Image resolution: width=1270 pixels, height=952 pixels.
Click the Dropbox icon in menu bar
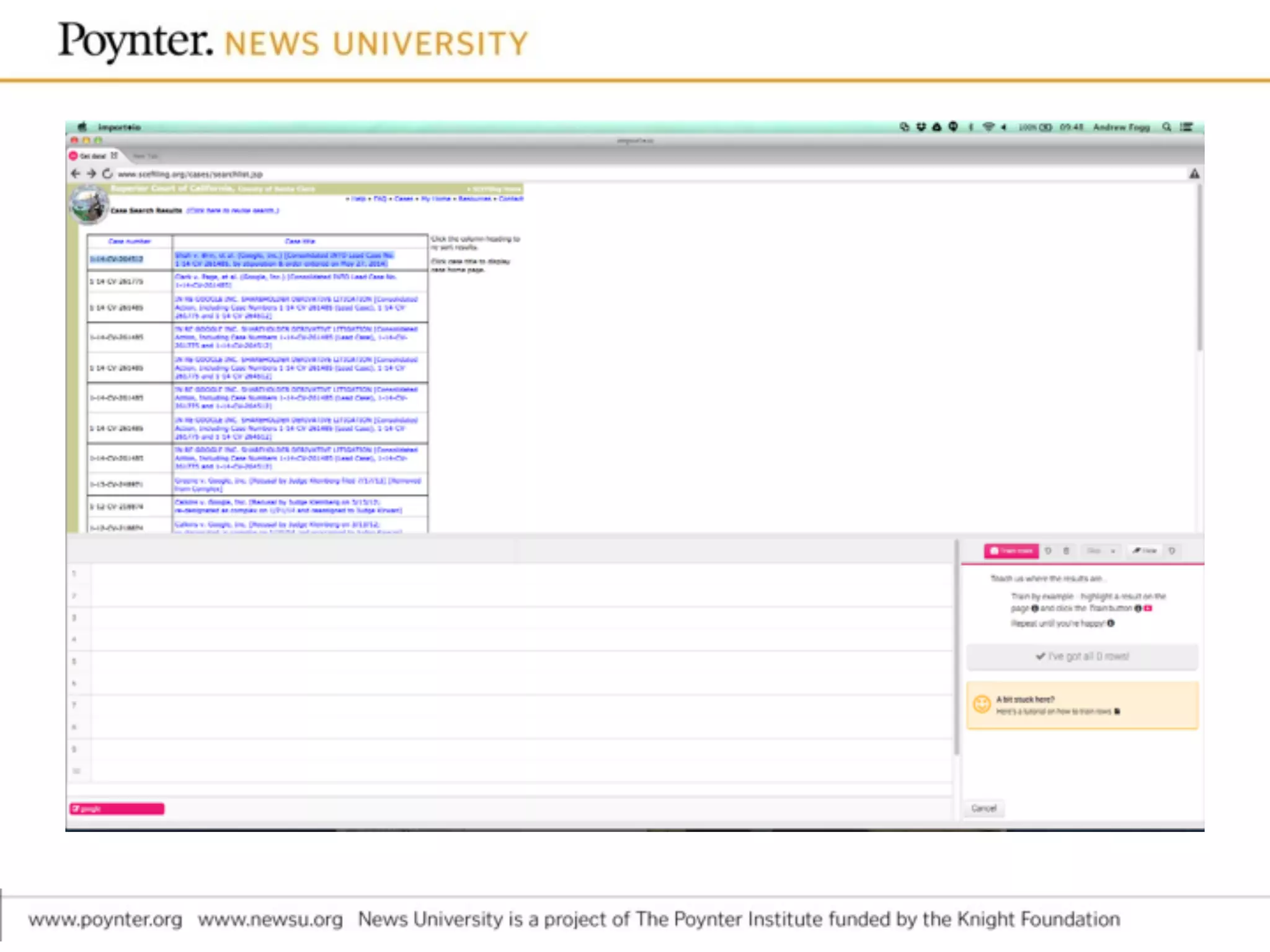click(921, 127)
